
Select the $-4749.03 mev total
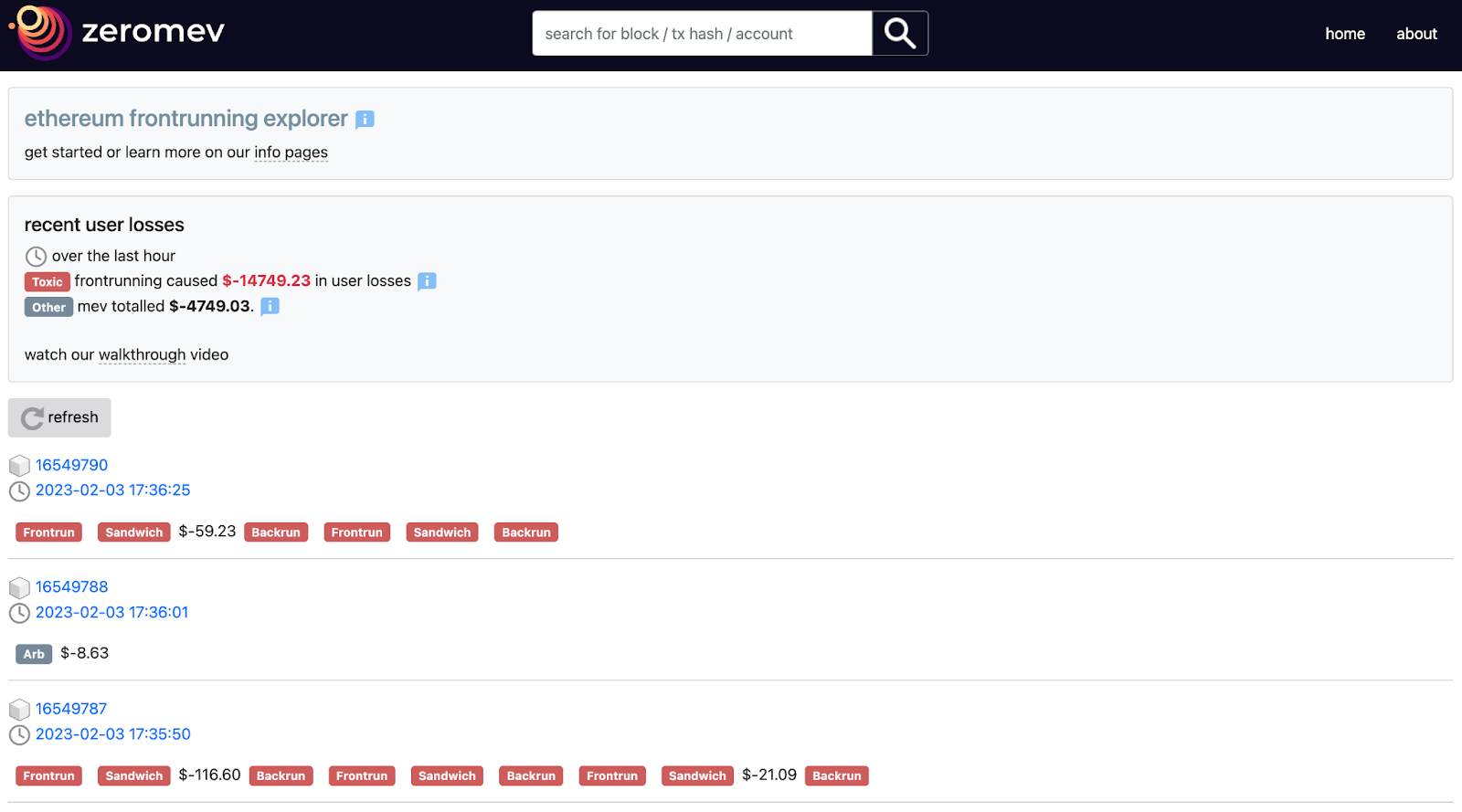click(210, 306)
